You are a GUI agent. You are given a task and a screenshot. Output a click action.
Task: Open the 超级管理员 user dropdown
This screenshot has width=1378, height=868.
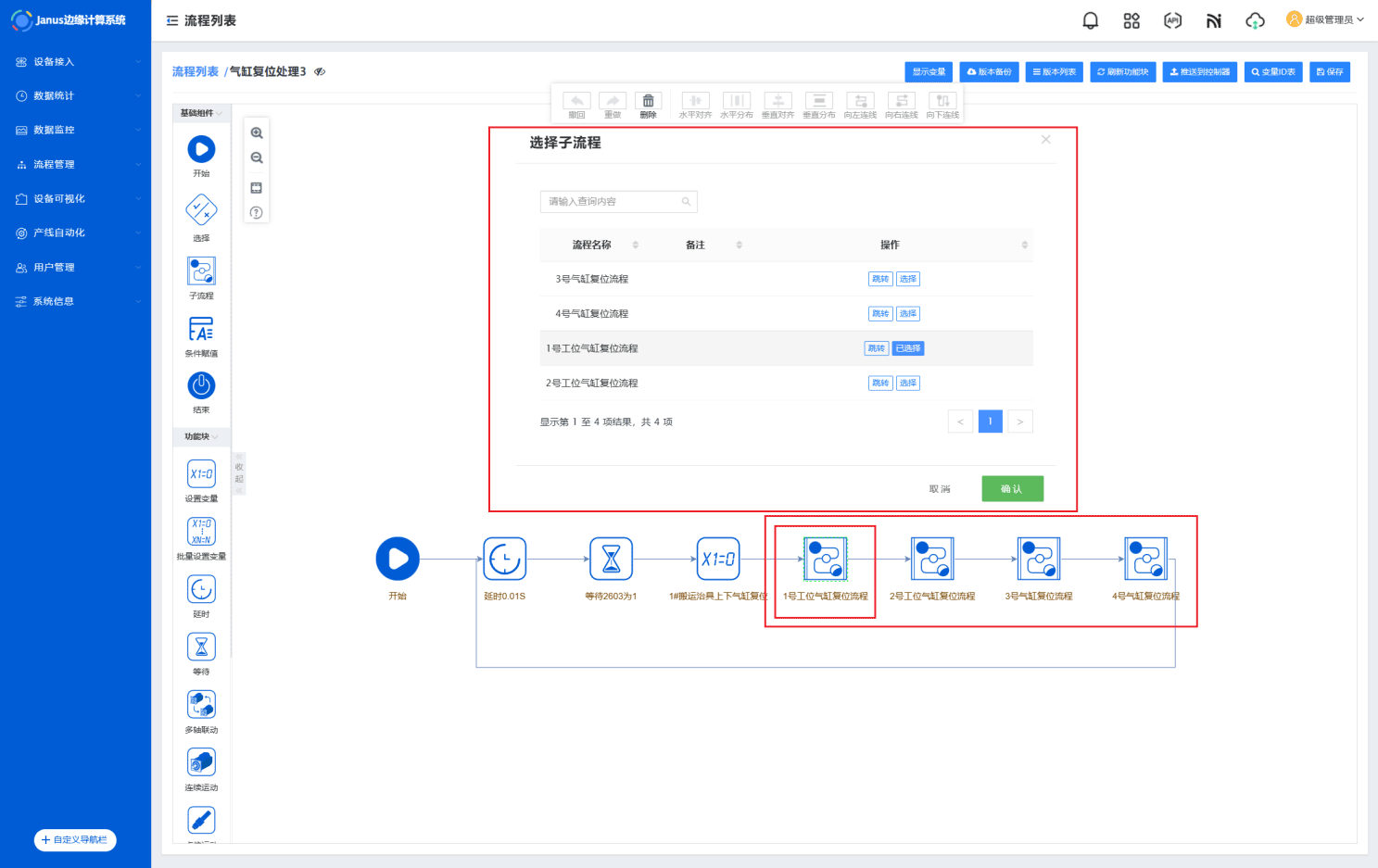pos(1325,19)
